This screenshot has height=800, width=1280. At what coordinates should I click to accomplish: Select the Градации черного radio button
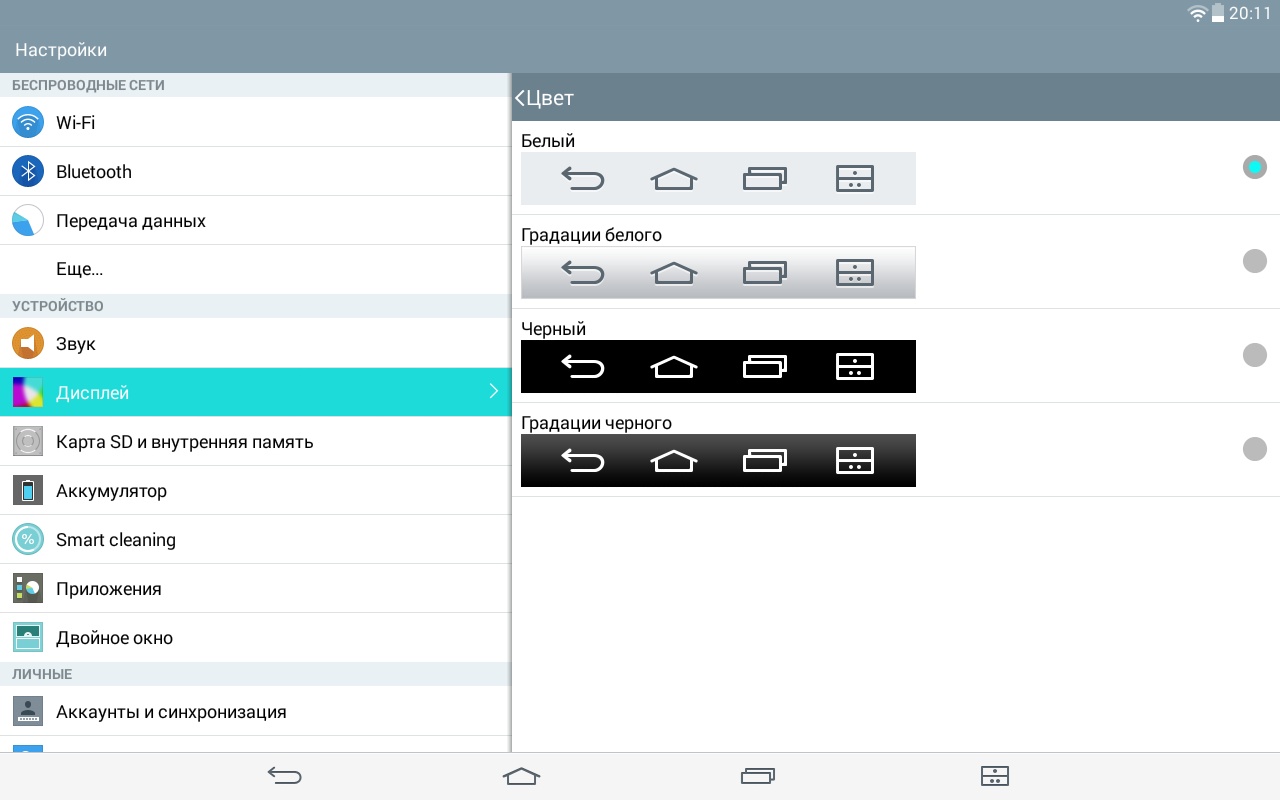click(x=1254, y=449)
